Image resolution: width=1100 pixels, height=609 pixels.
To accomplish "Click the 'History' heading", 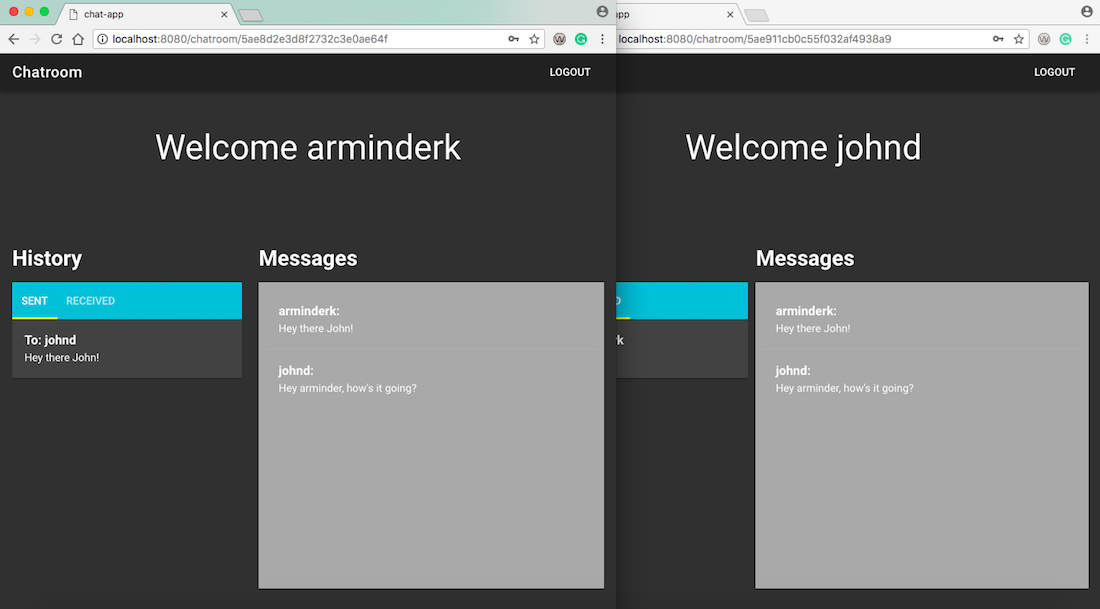I will pyautogui.click(x=47, y=258).
